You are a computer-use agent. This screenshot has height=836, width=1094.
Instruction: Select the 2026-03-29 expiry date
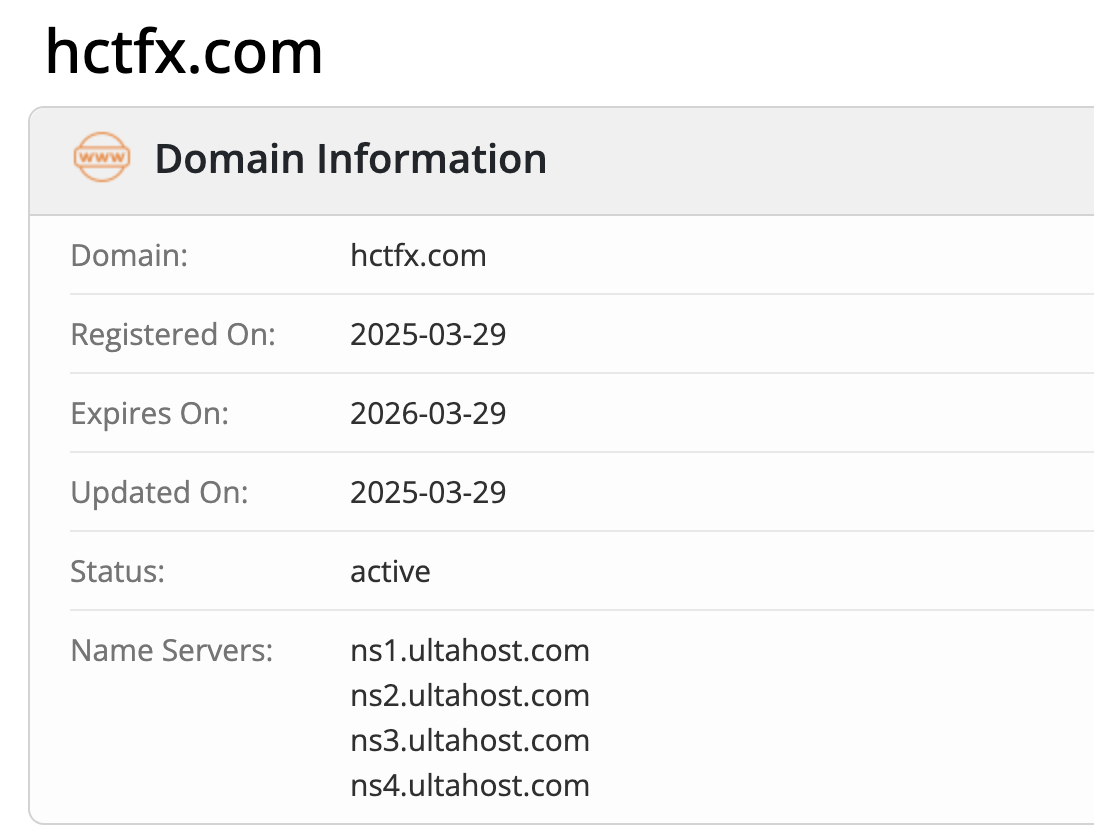click(x=428, y=413)
